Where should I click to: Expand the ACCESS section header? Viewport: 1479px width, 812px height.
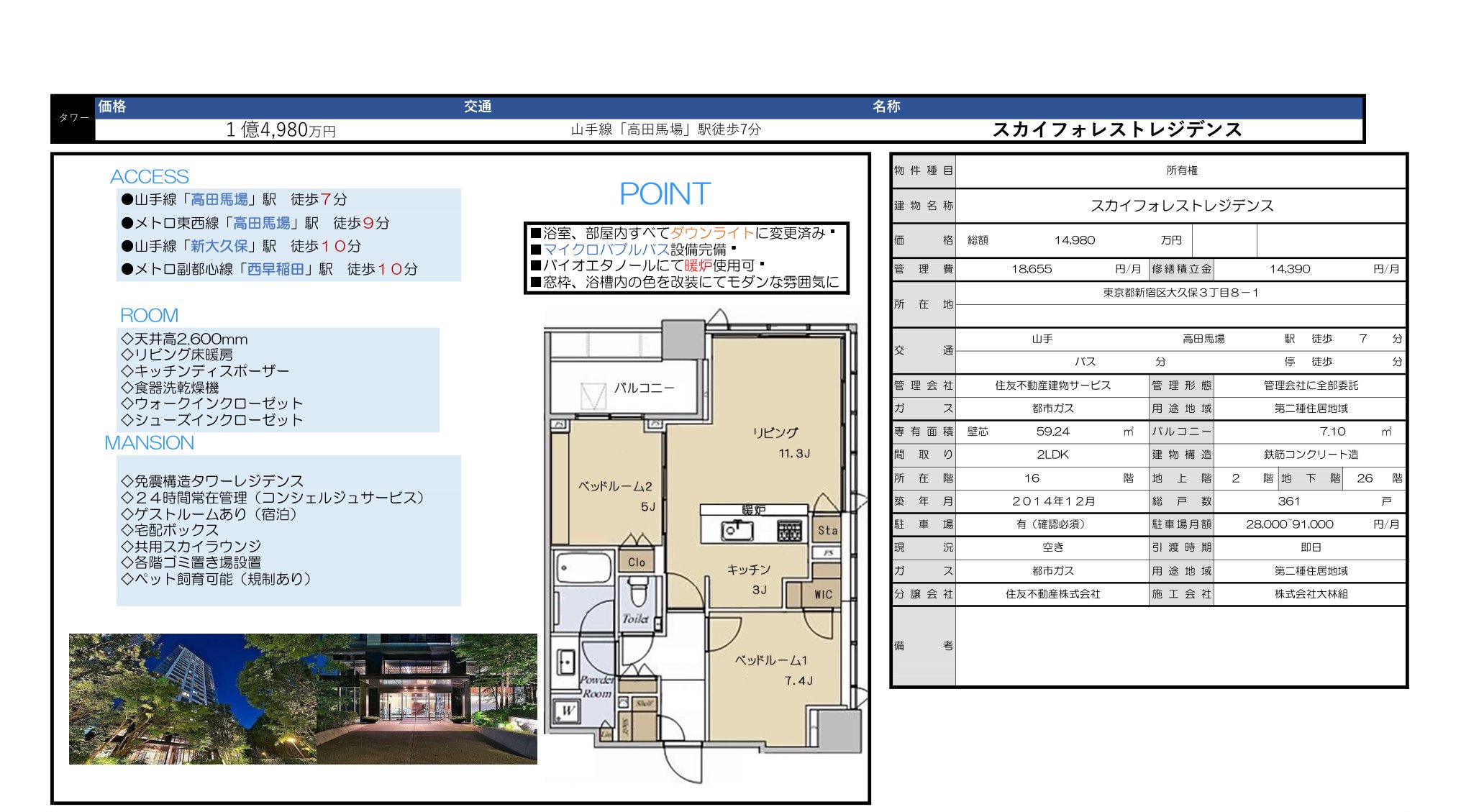point(149,176)
